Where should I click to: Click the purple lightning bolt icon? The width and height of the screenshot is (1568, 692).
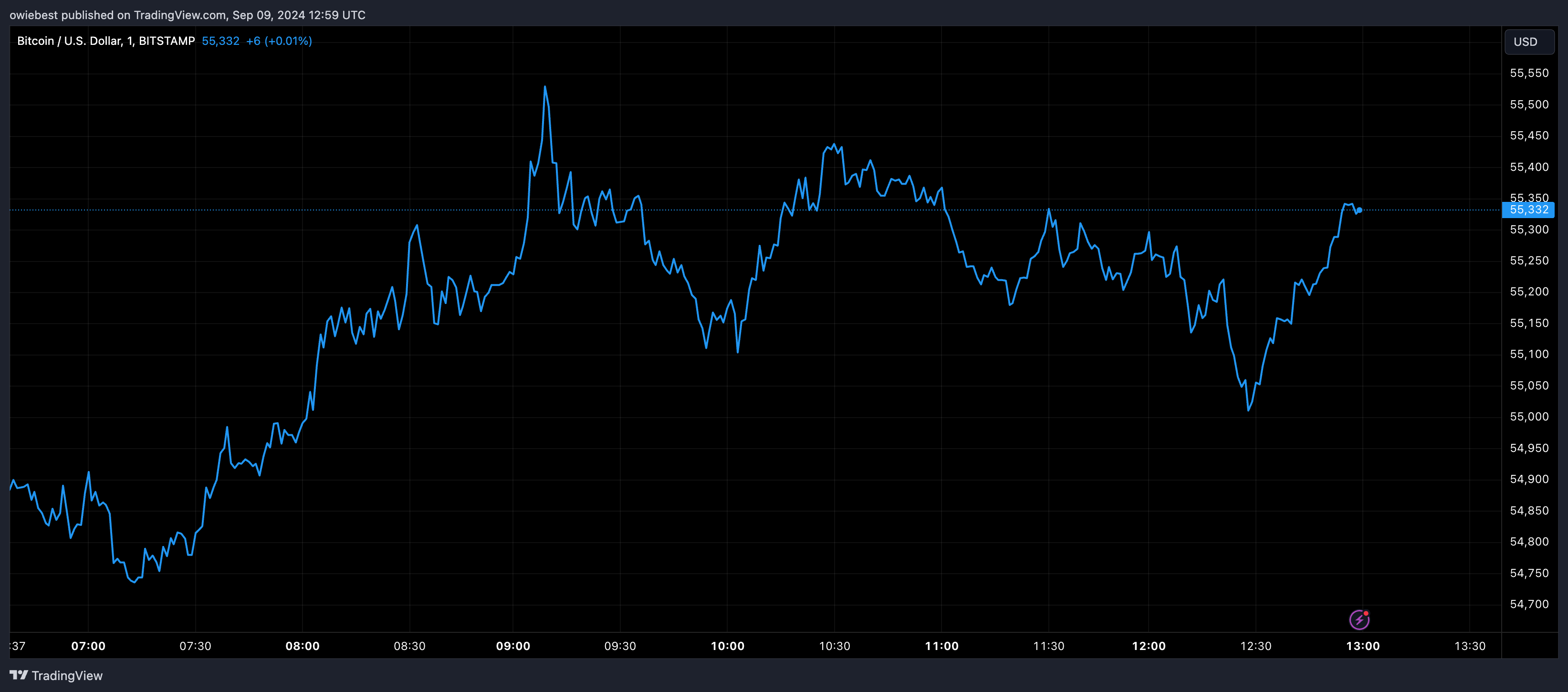1359,619
